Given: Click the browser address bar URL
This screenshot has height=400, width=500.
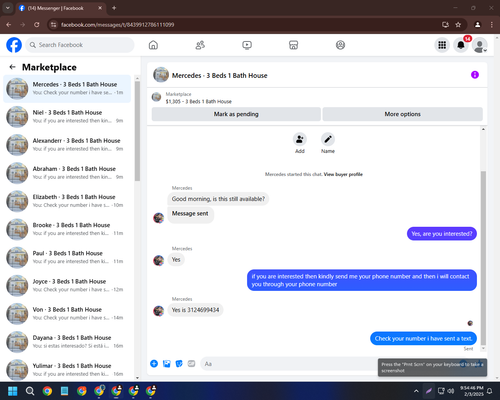Looking at the screenshot, I should click(x=117, y=25).
